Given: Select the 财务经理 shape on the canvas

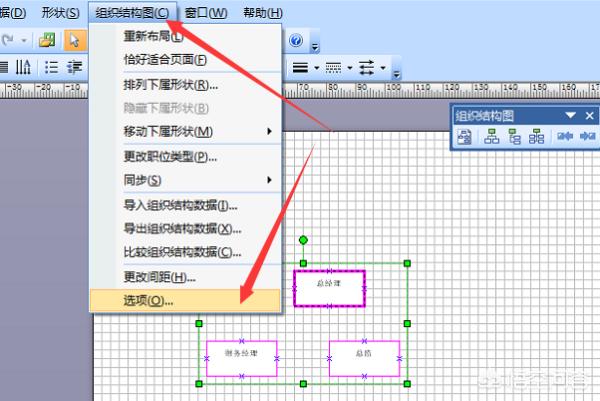Looking at the screenshot, I should click(241, 355).
